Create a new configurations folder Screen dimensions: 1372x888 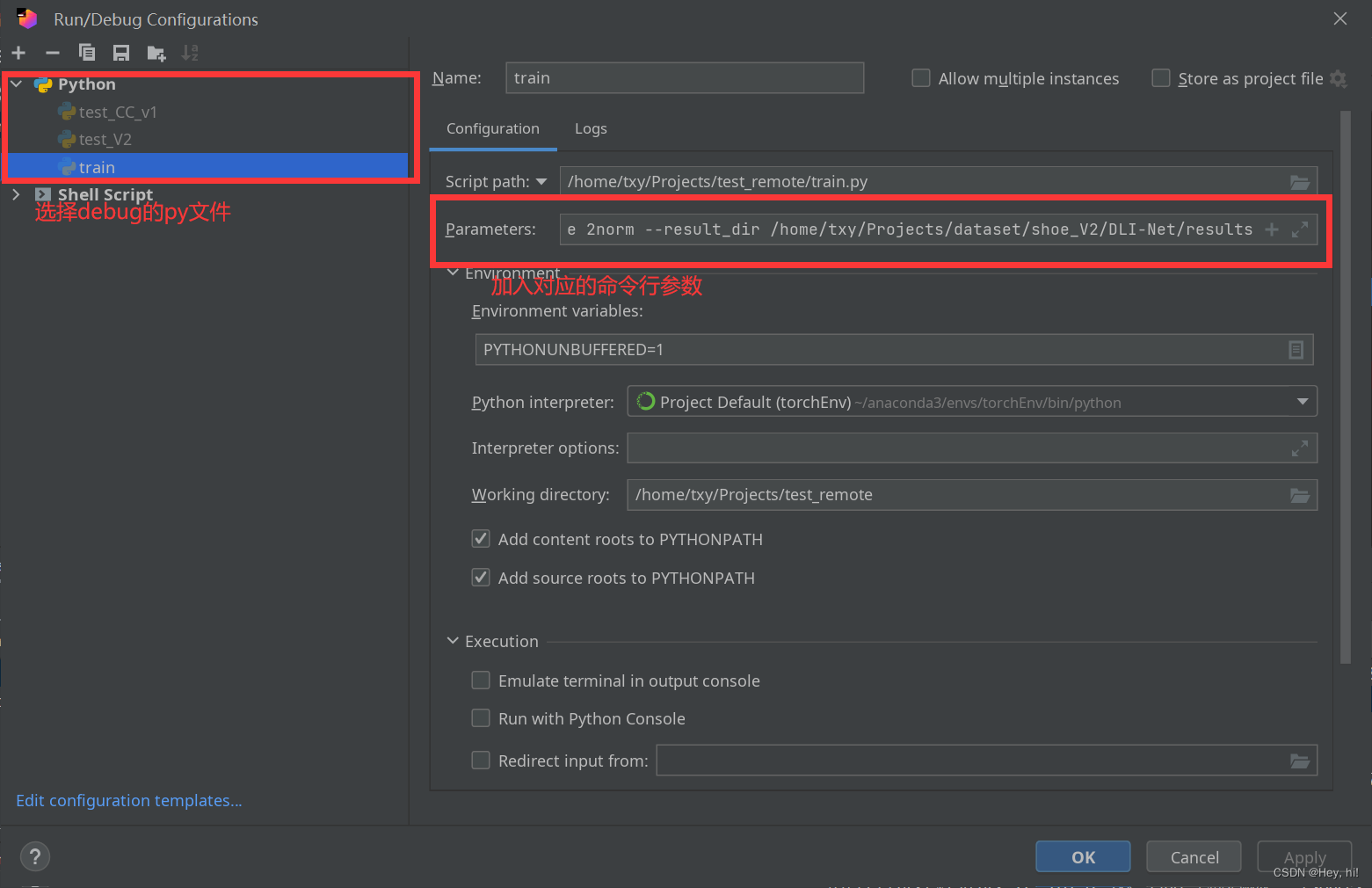click(x=156, y=53)
